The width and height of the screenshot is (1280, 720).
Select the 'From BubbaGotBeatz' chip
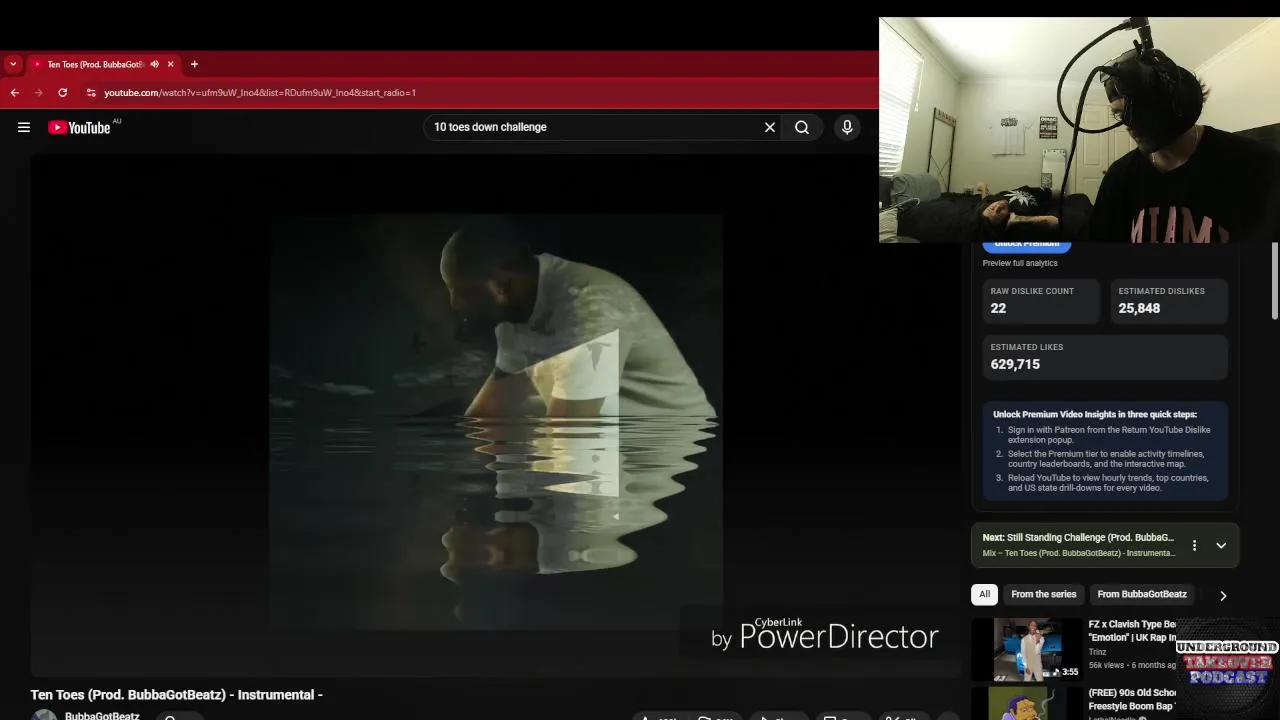pos(1142,594)
